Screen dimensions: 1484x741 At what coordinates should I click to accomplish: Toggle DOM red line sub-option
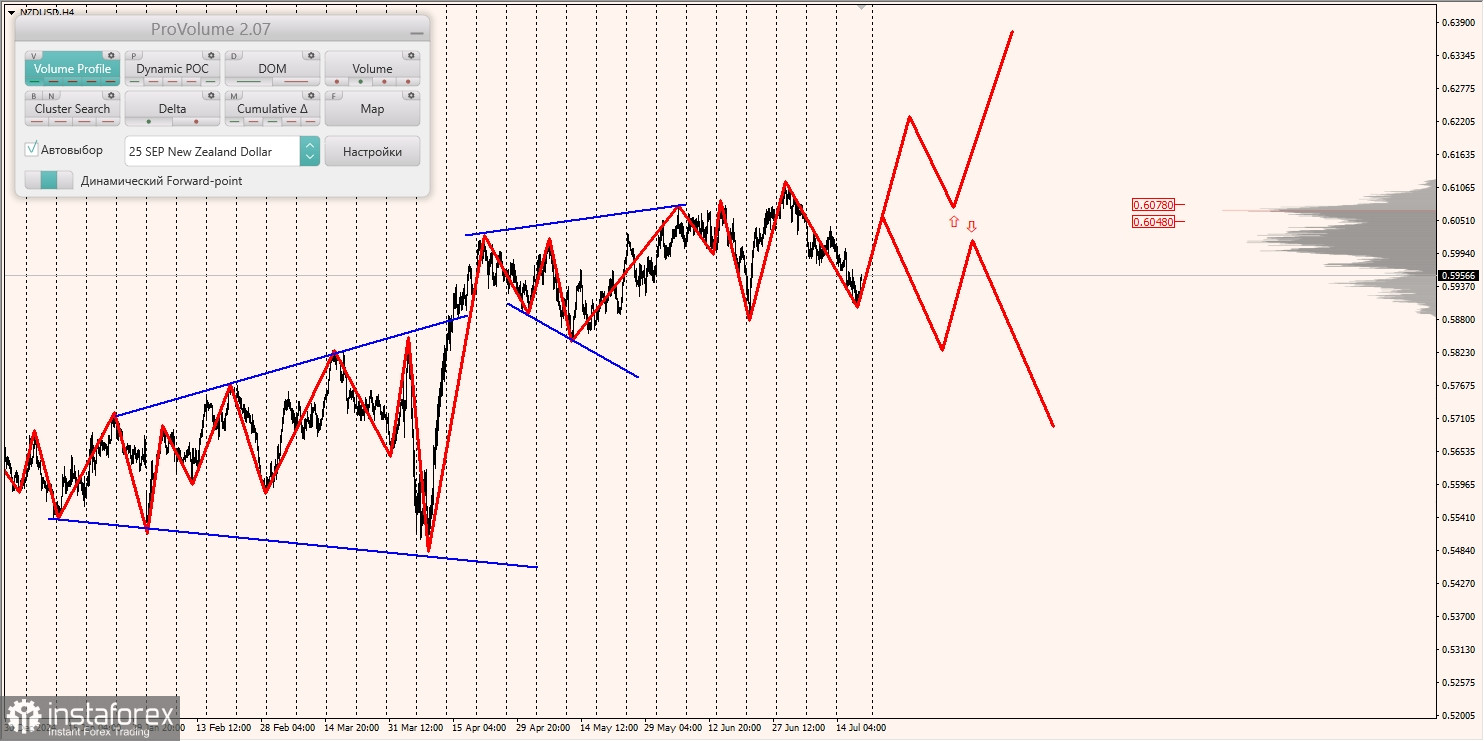296,82
